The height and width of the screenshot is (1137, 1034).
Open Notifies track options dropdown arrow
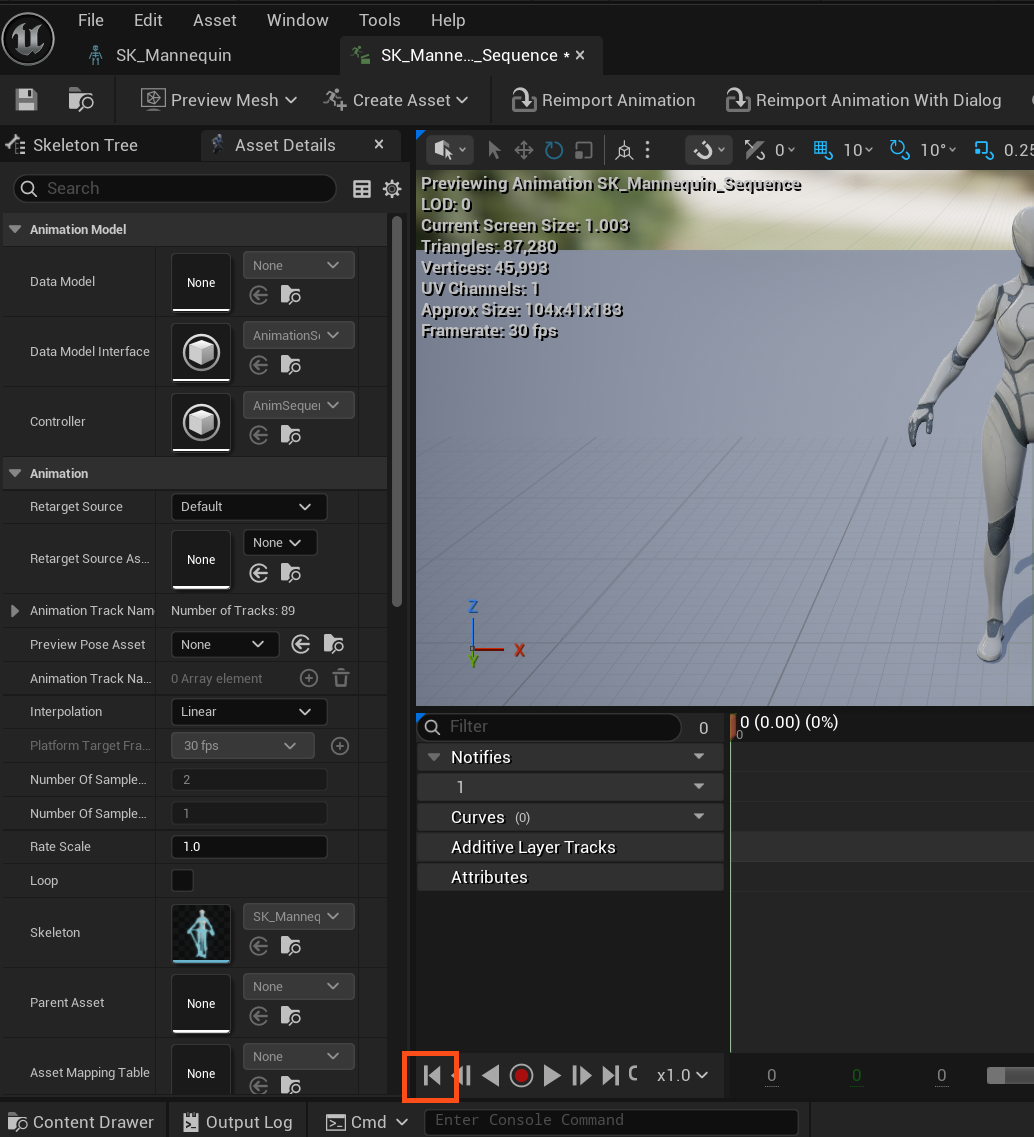coord(699,756)
